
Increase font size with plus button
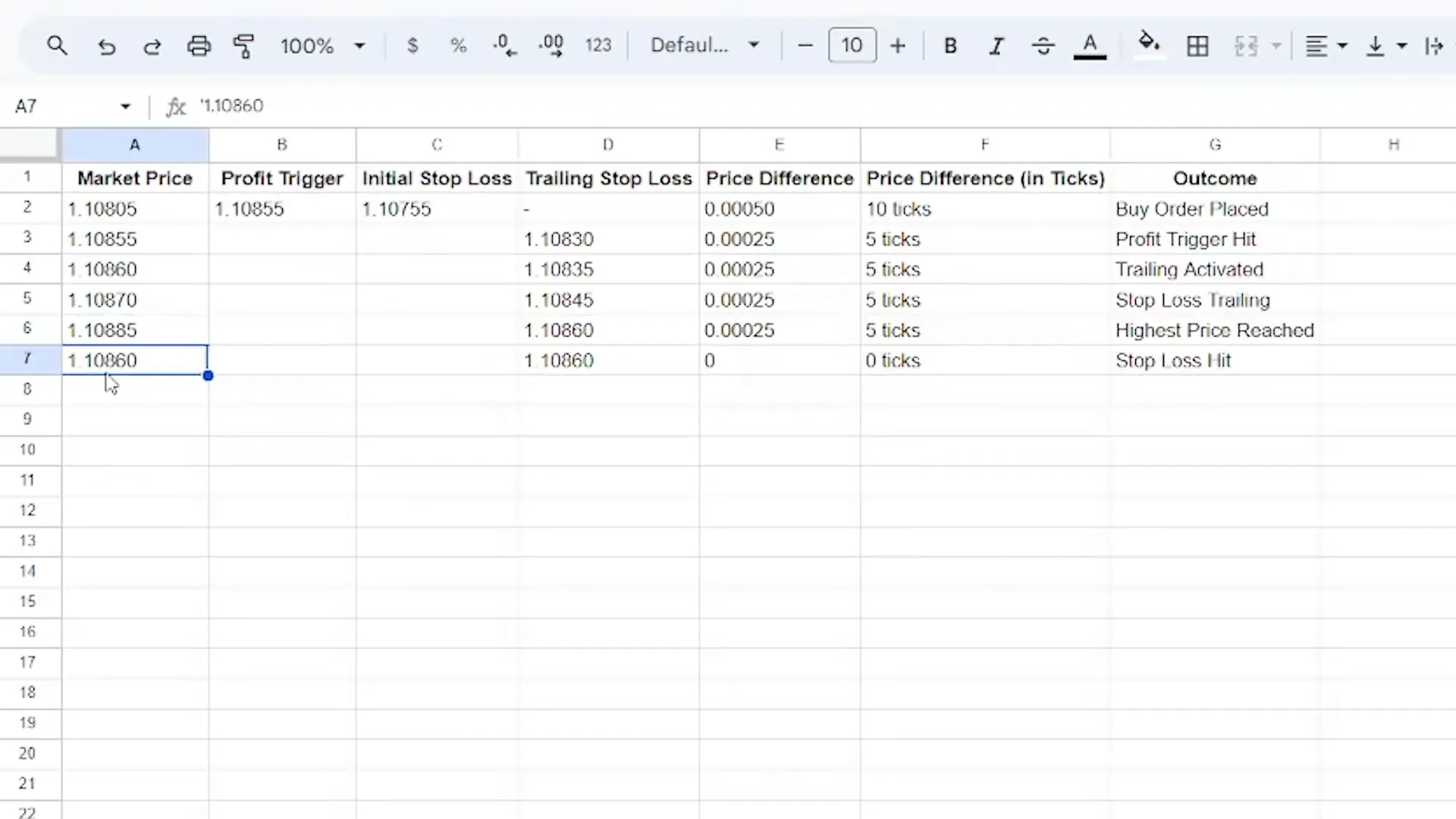898,45
